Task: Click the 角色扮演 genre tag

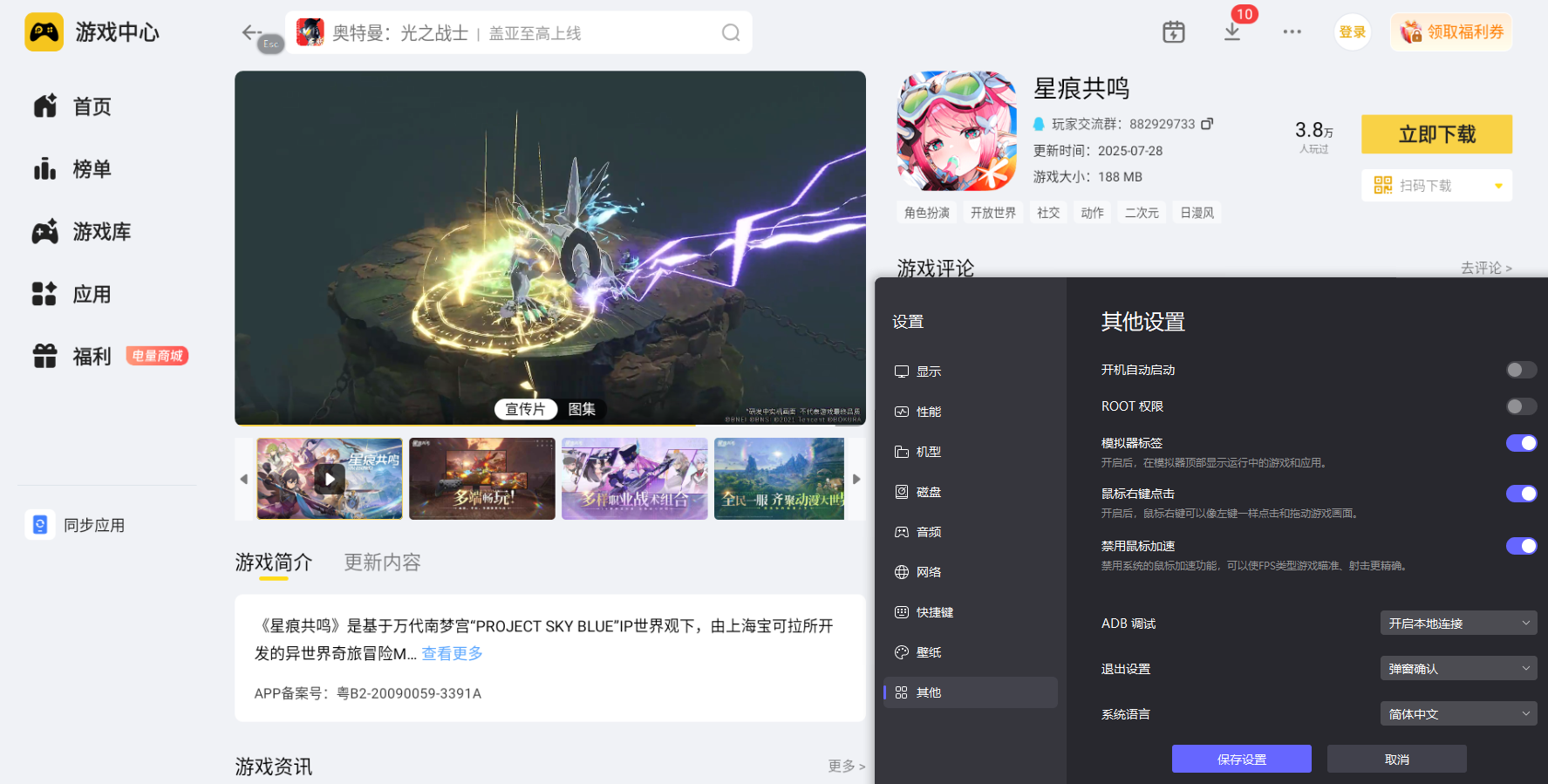Action: (x=927, y=213)
